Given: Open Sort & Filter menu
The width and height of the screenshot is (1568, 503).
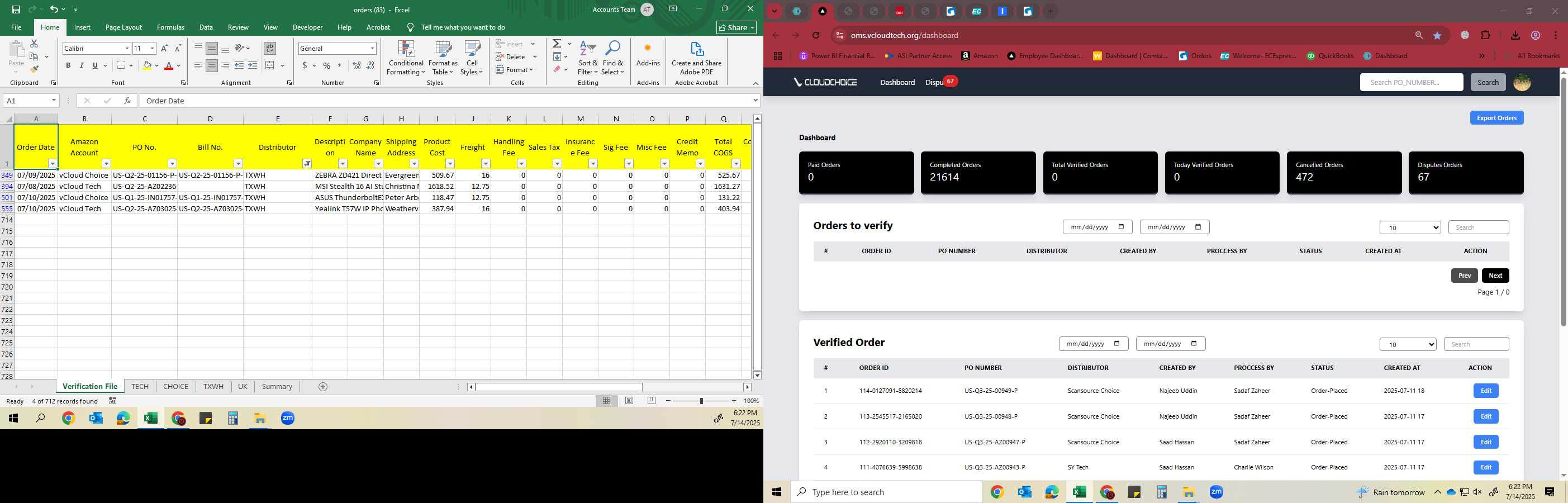Looking at the screenshot, I should pyautogui.click(x=587, y=58).
